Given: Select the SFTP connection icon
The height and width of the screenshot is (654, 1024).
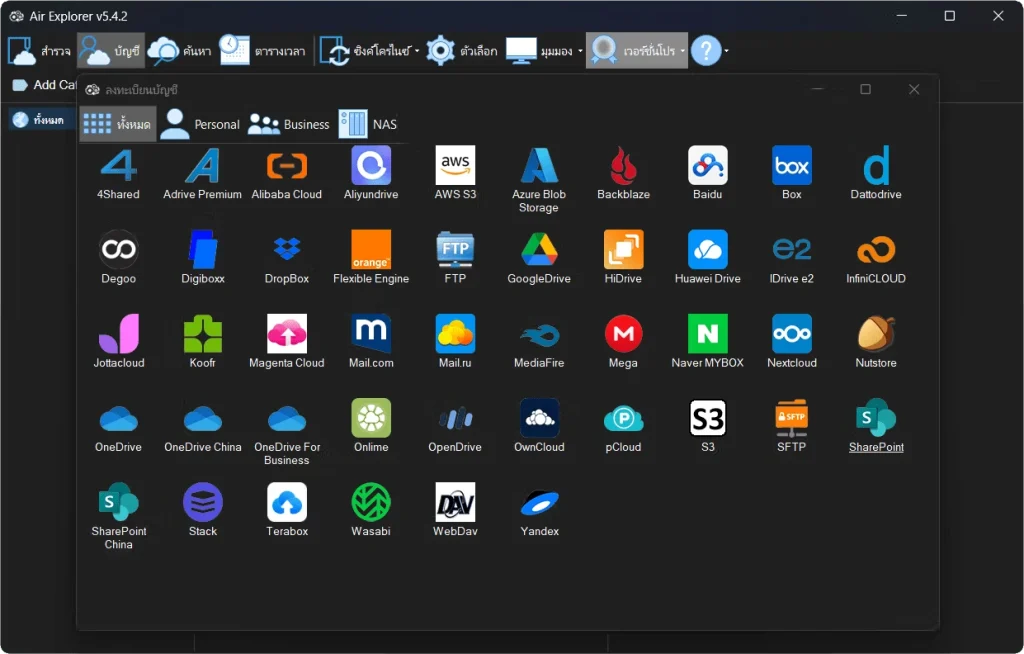Looking at the screenshot, I should click(x=791, y=418).
